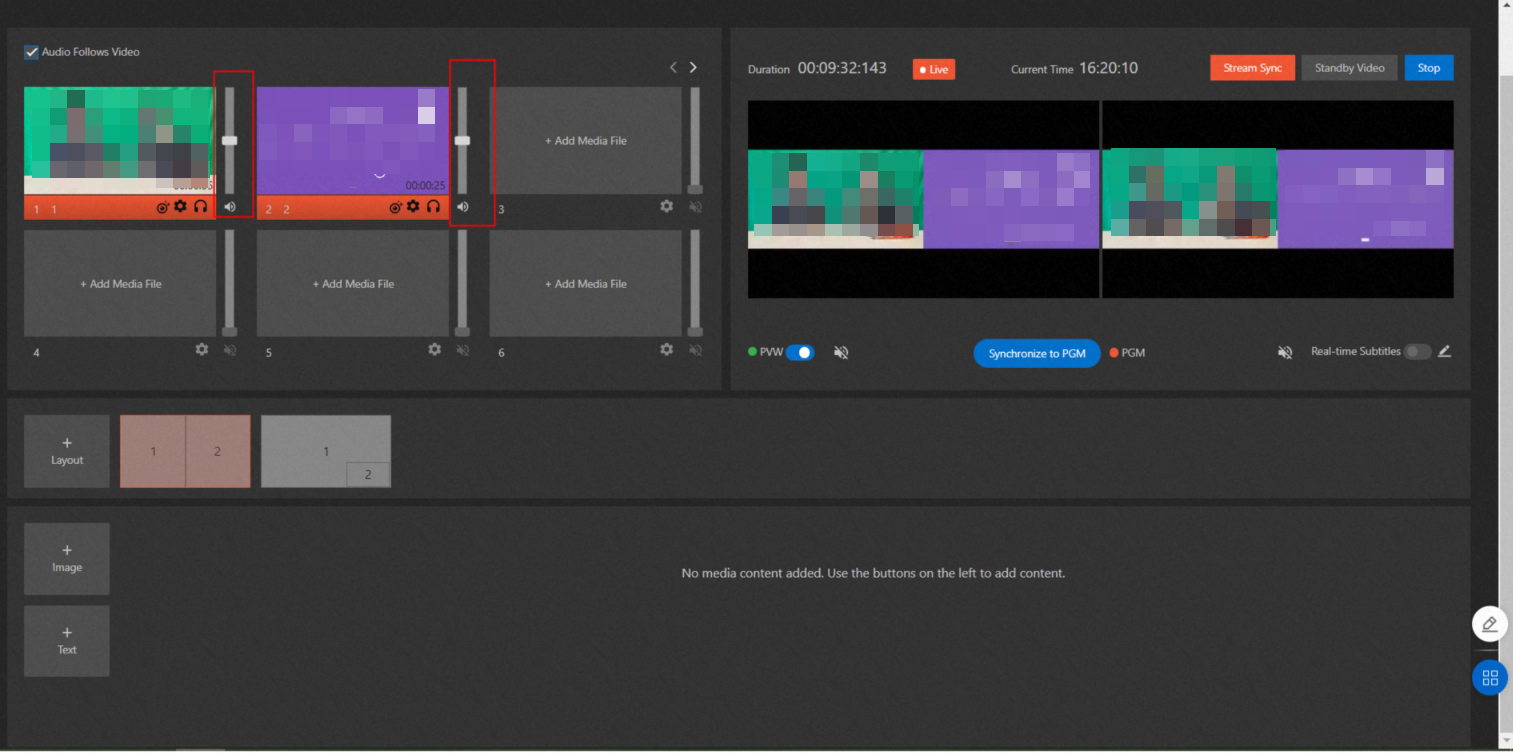Screen dimensions: 1513x753
Task: Click the PGM label
Action: point(1133,353)
